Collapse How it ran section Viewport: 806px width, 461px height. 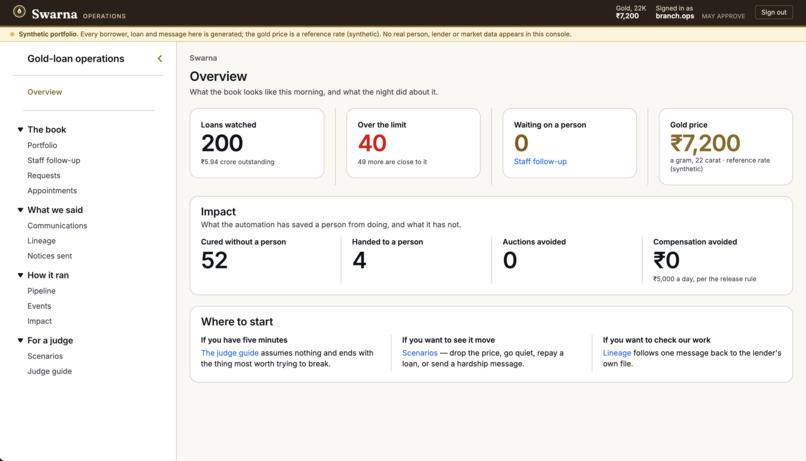point(21,275)
